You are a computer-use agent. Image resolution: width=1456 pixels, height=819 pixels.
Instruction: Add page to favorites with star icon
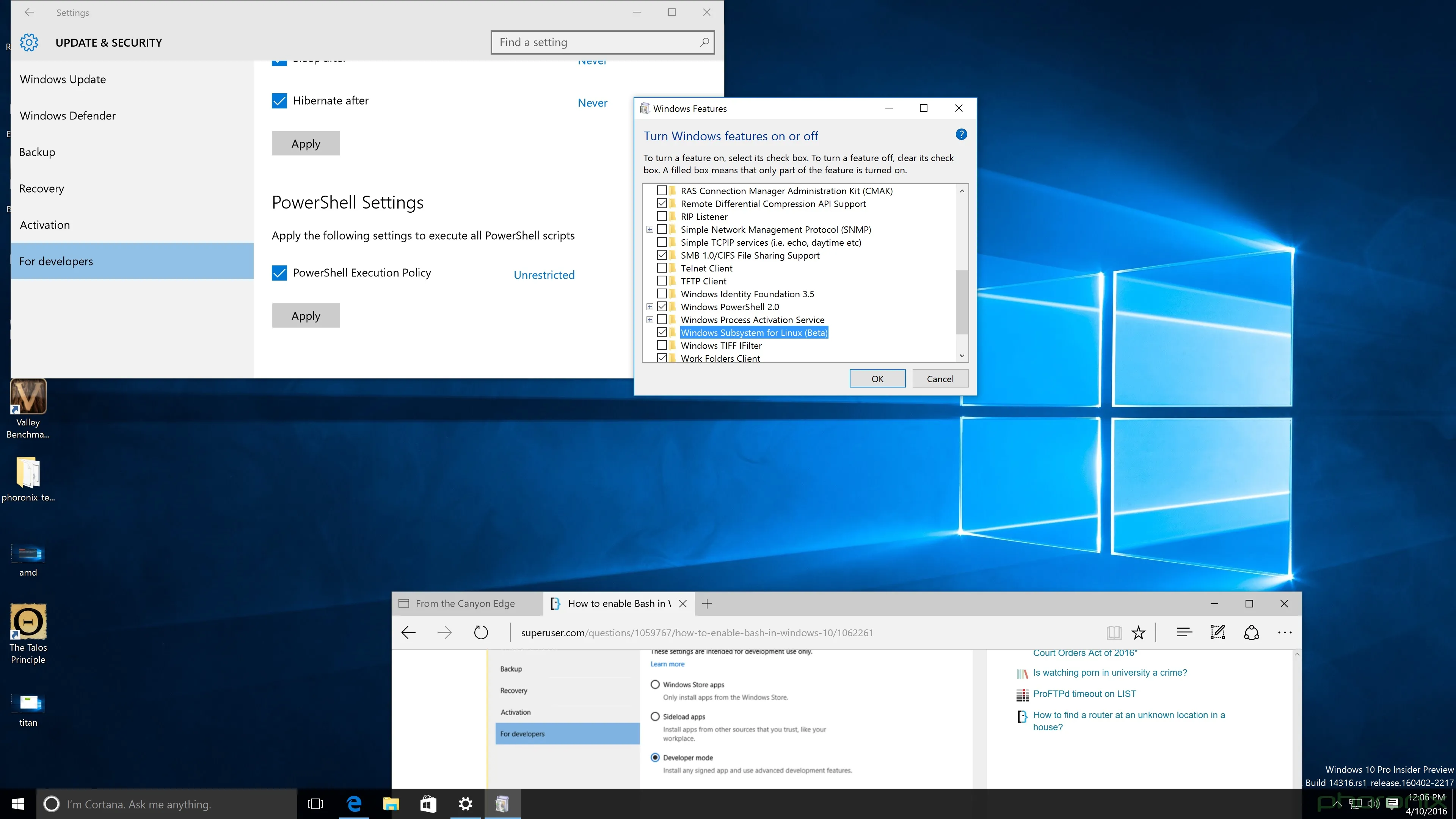coord(1138,632)
